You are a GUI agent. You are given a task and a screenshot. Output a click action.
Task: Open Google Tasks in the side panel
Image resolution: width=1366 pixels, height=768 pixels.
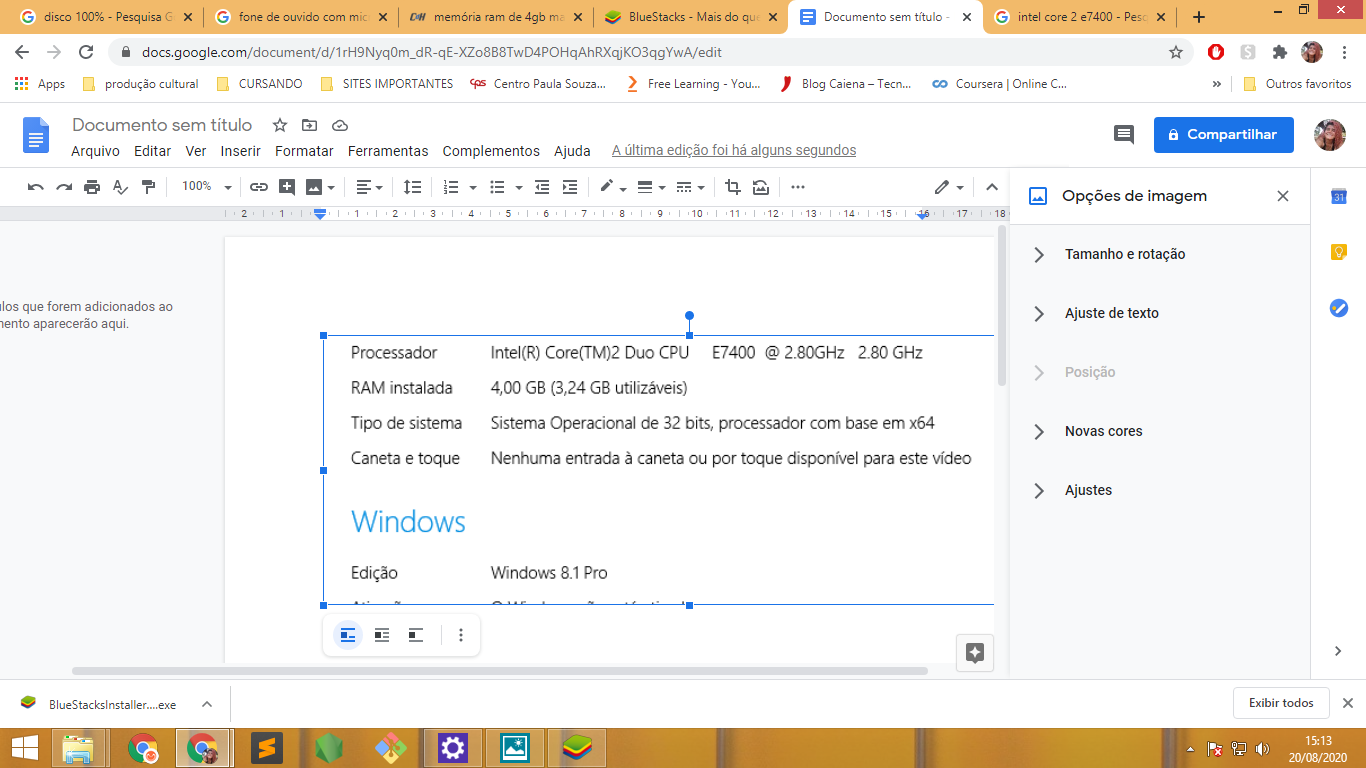(x=1339, y=308)
